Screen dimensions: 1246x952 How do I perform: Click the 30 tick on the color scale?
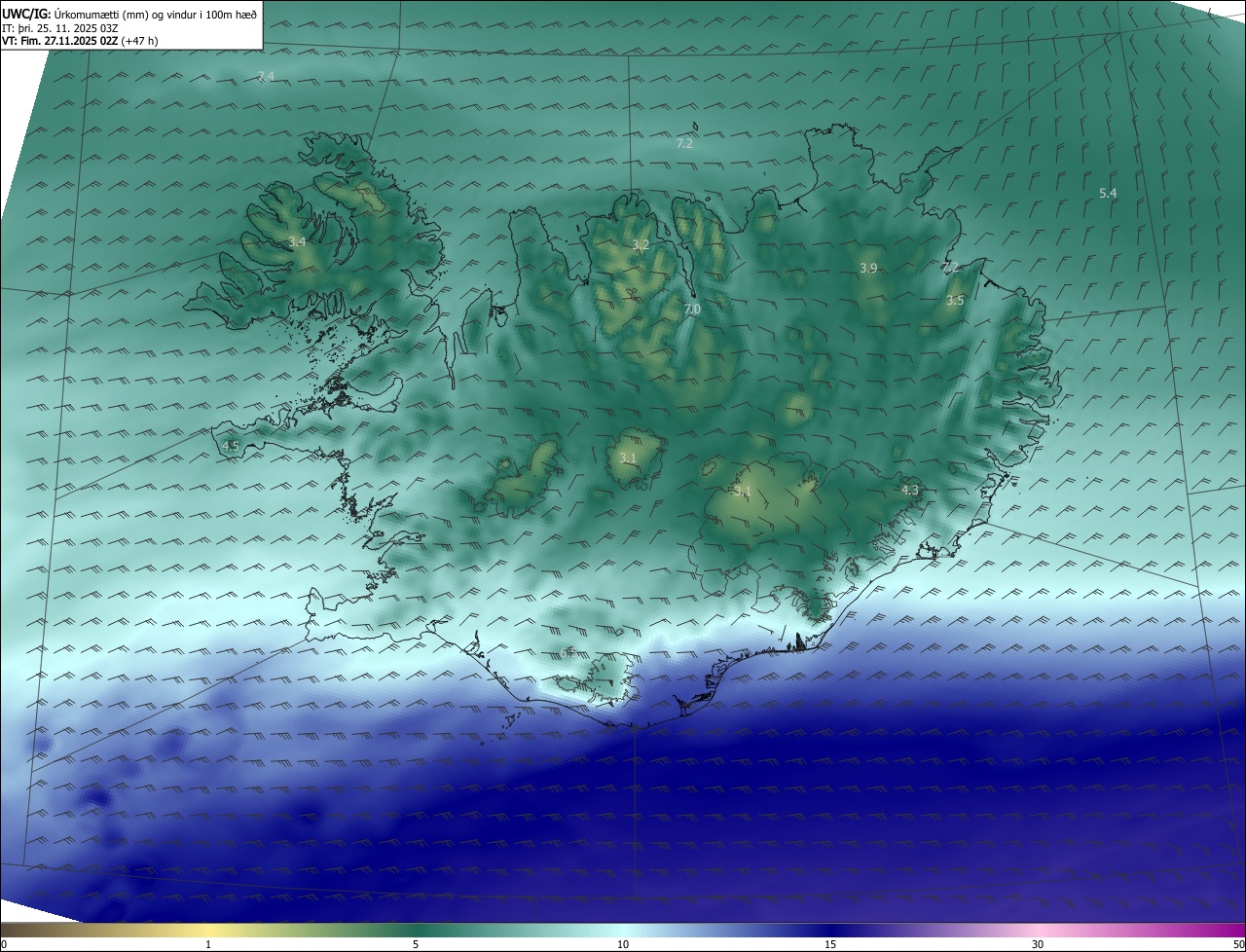pyautogui.click(x=1038, y=944)
